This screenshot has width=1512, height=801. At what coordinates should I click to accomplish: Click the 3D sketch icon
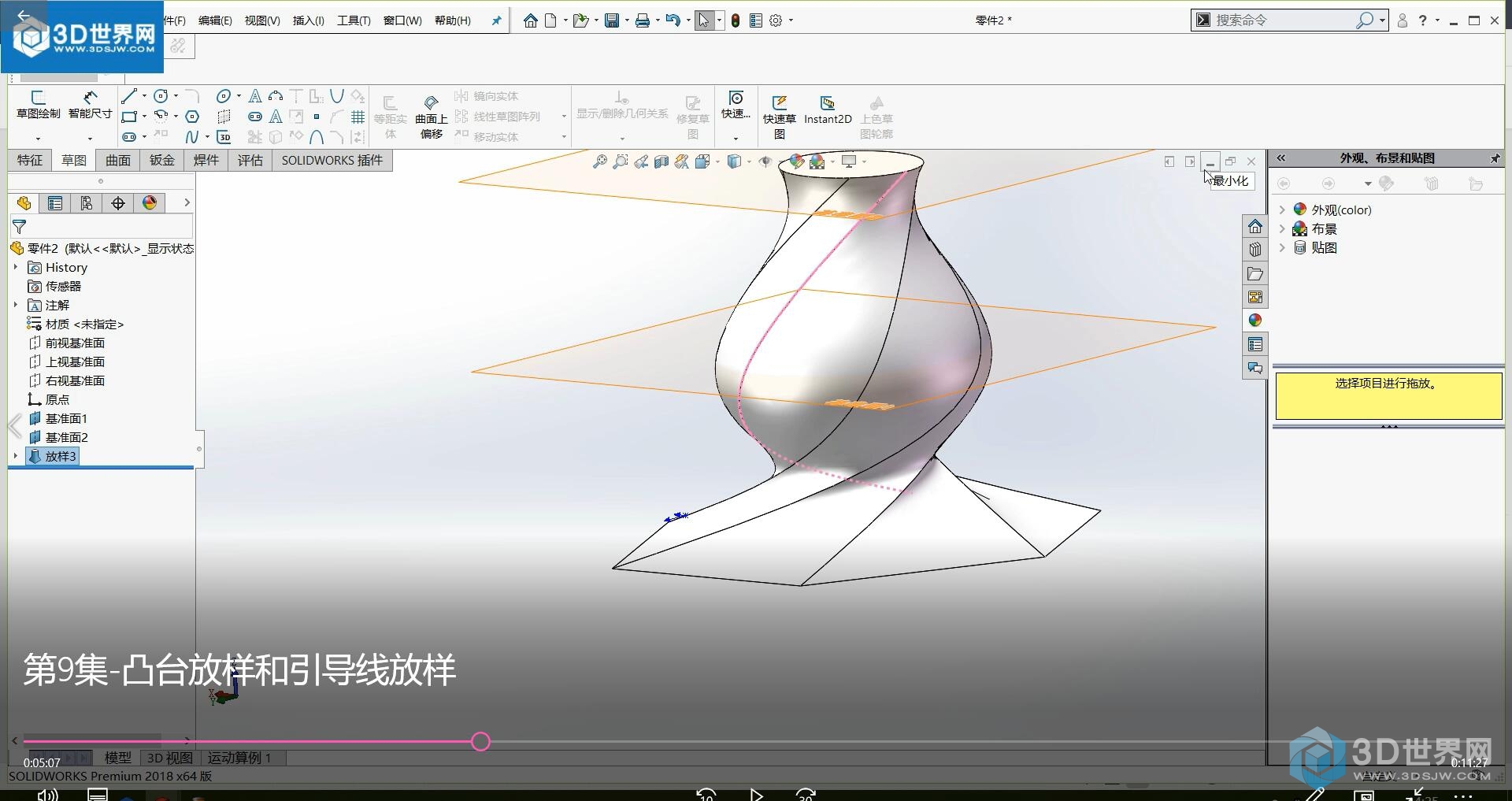click(x=224, y=137)
